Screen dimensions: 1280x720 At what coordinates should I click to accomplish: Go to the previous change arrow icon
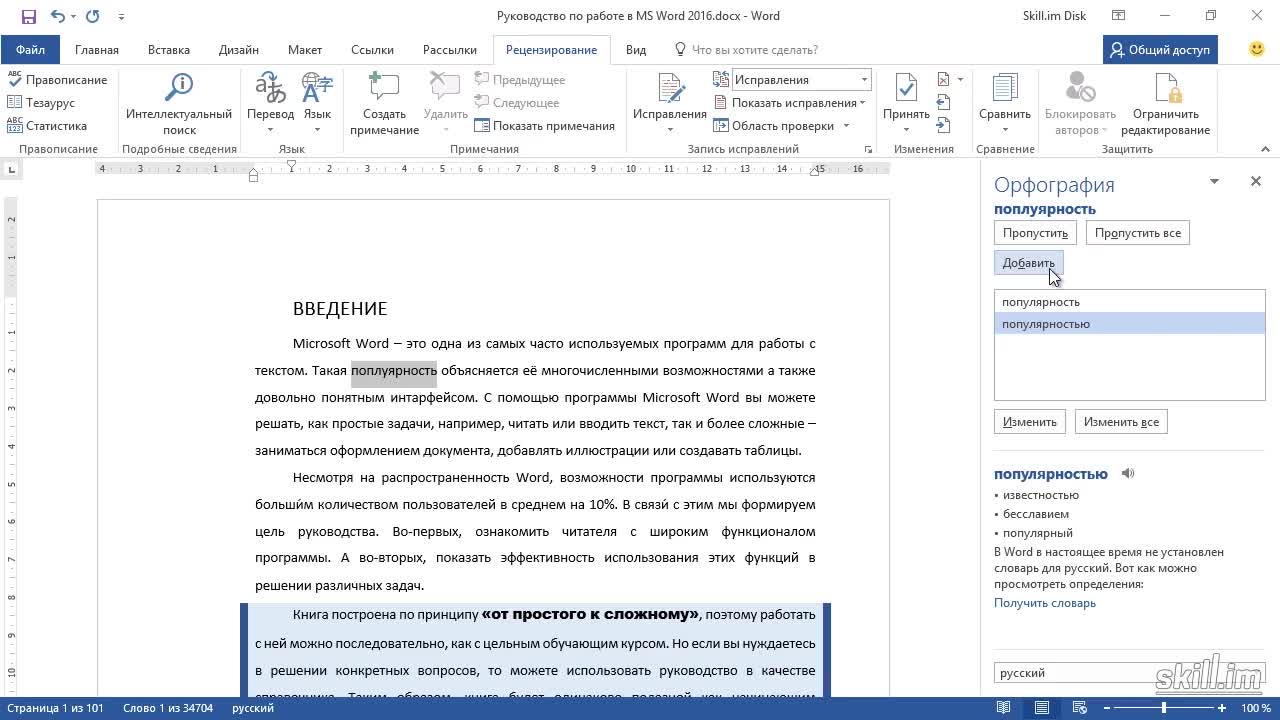[943, 102]
